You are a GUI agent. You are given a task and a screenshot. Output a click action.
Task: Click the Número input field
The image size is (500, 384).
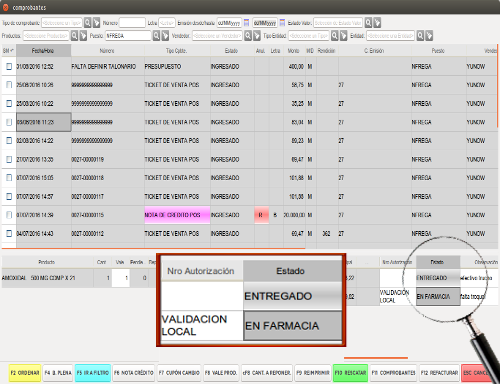(x=132, y=23)
